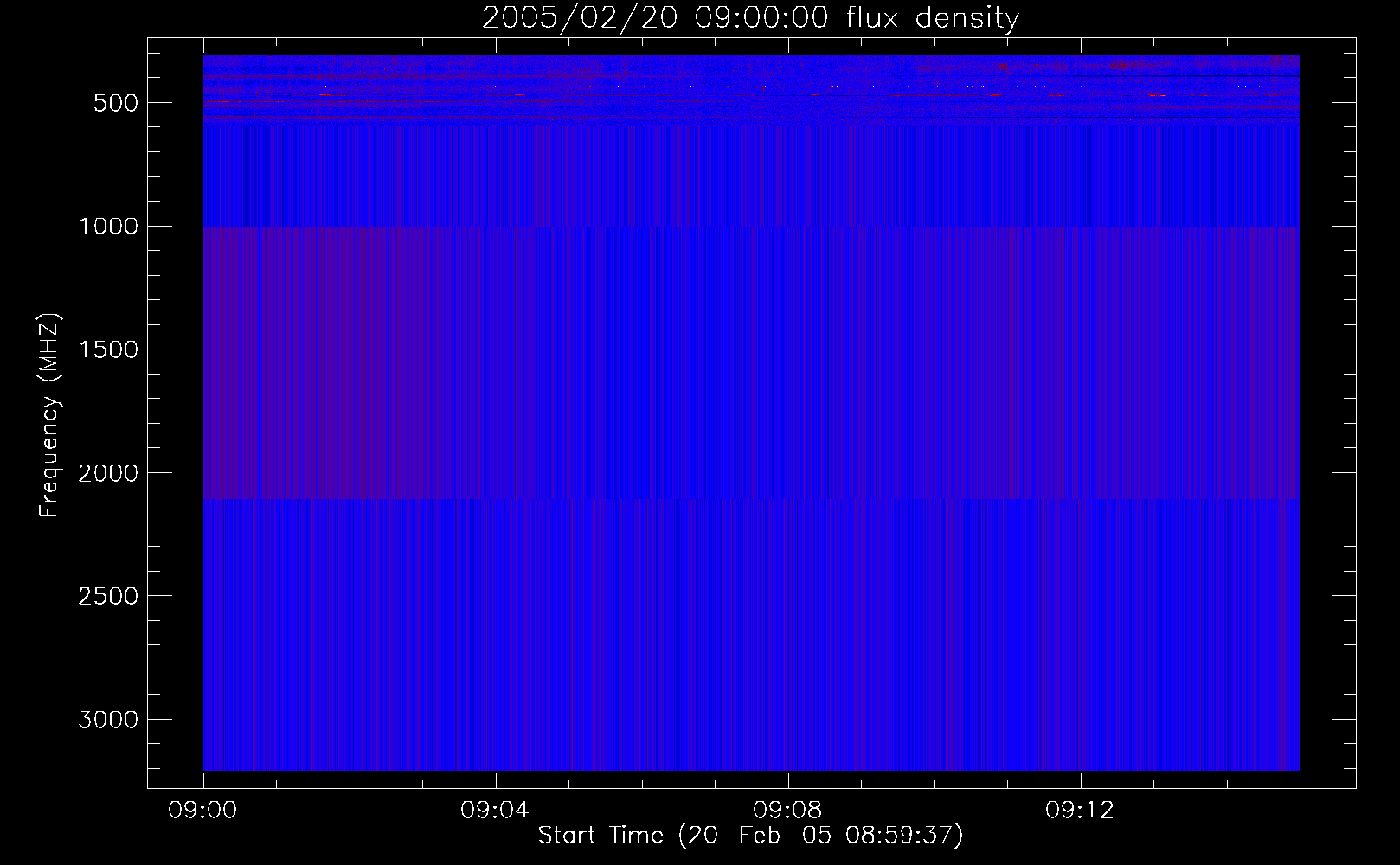The width and height of the screenshot is (1400, 865).
Task: Click the 1000 frequency tick label
Action: tap(108, 227)
